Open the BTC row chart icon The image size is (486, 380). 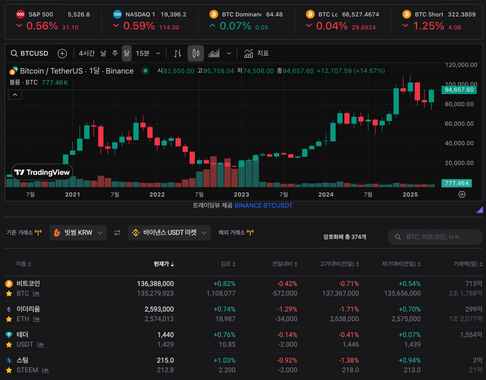point(36,294)
